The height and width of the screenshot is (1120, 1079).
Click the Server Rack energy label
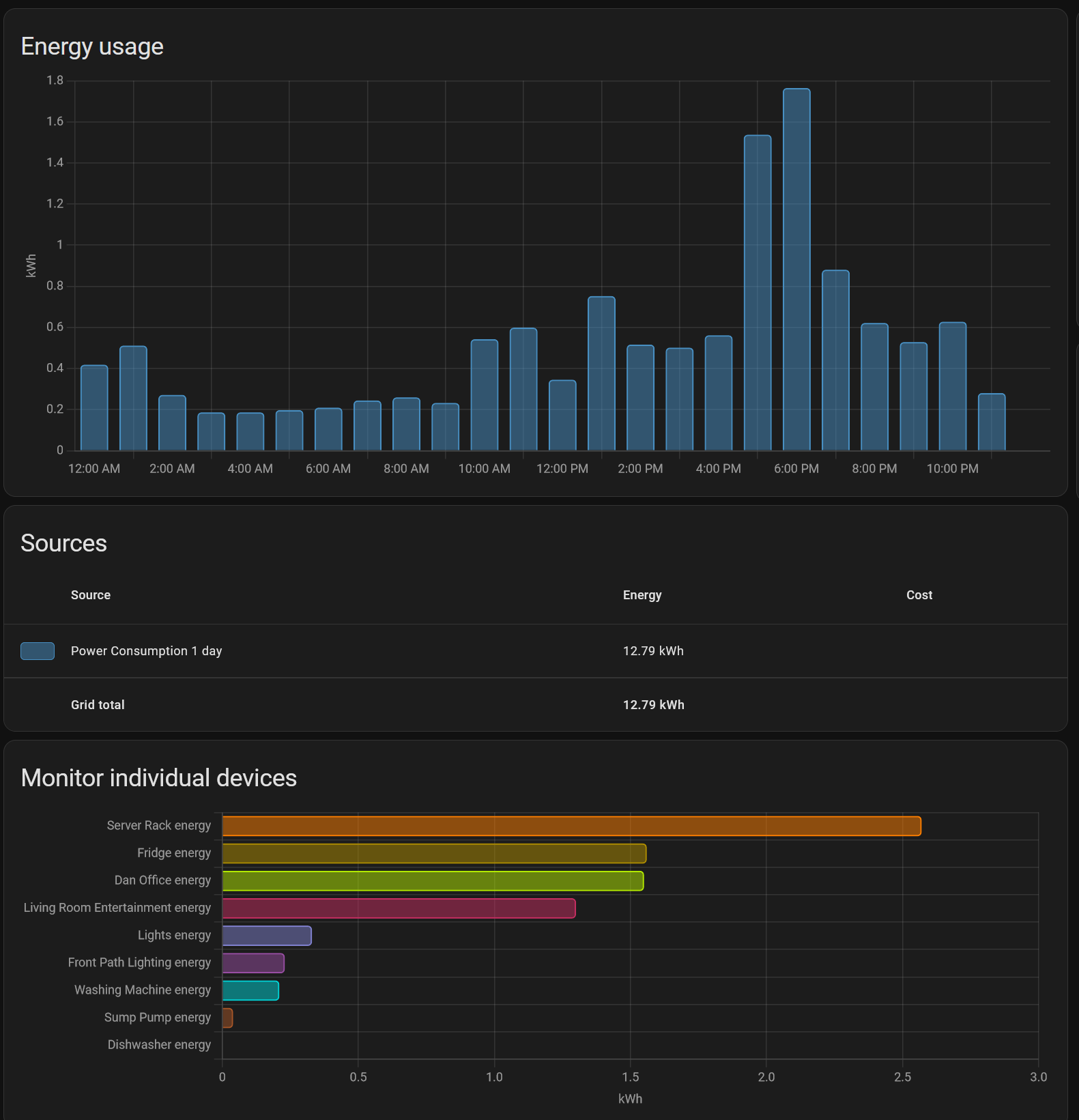click(x=159, y=826)
